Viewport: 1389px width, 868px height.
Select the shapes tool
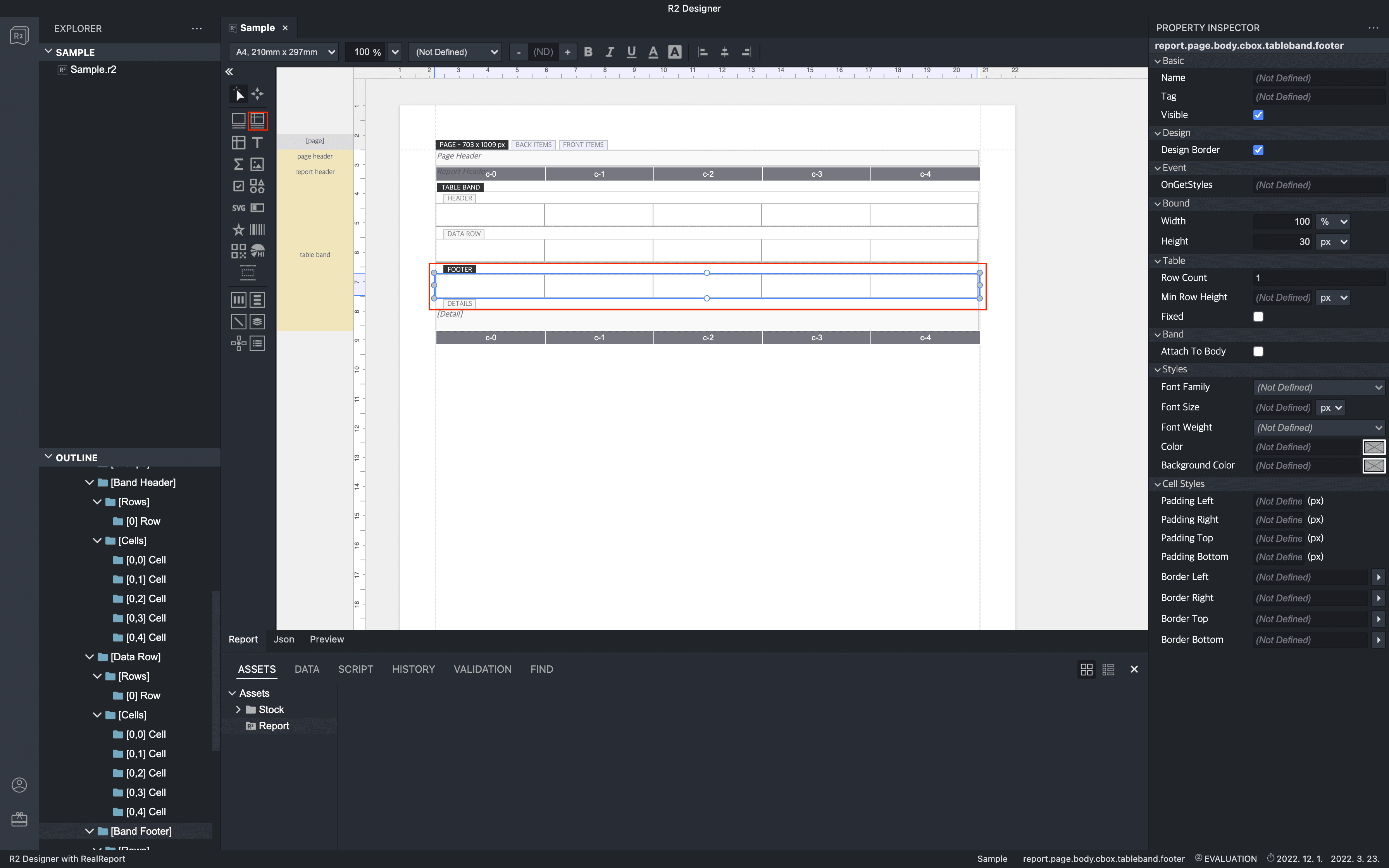257,186
